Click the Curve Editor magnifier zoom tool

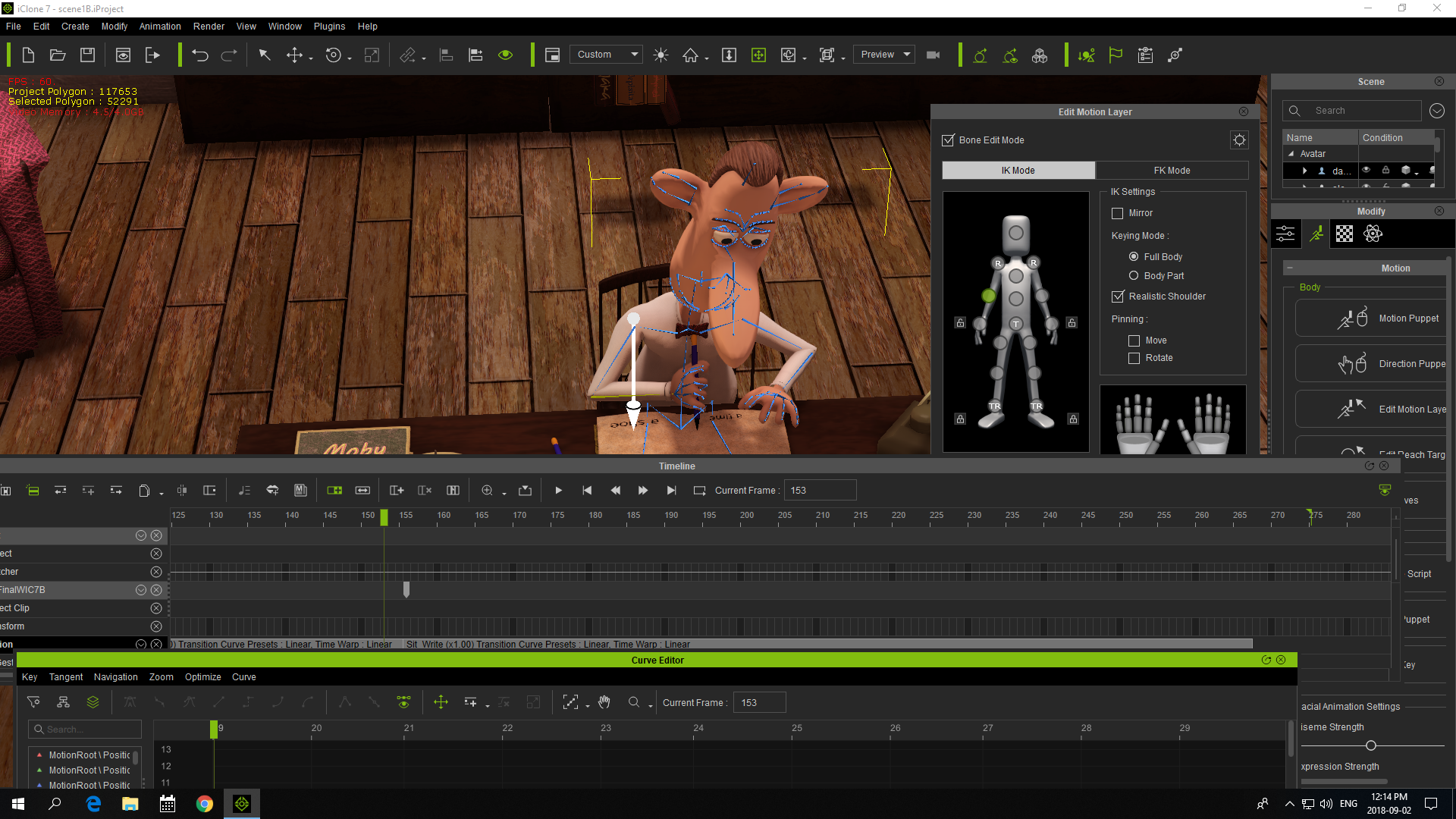634,702
